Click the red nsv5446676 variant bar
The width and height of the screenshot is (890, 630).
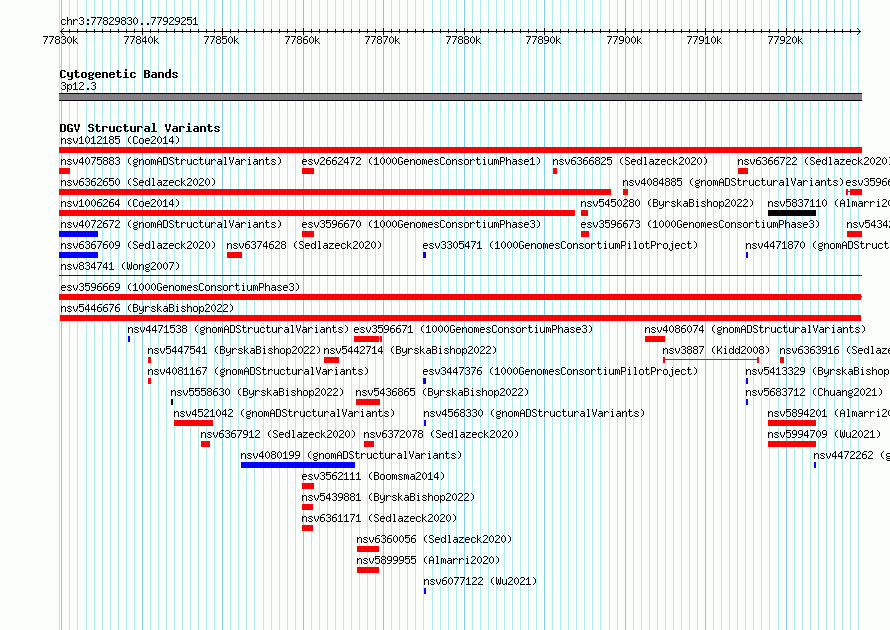coord(460,318)
